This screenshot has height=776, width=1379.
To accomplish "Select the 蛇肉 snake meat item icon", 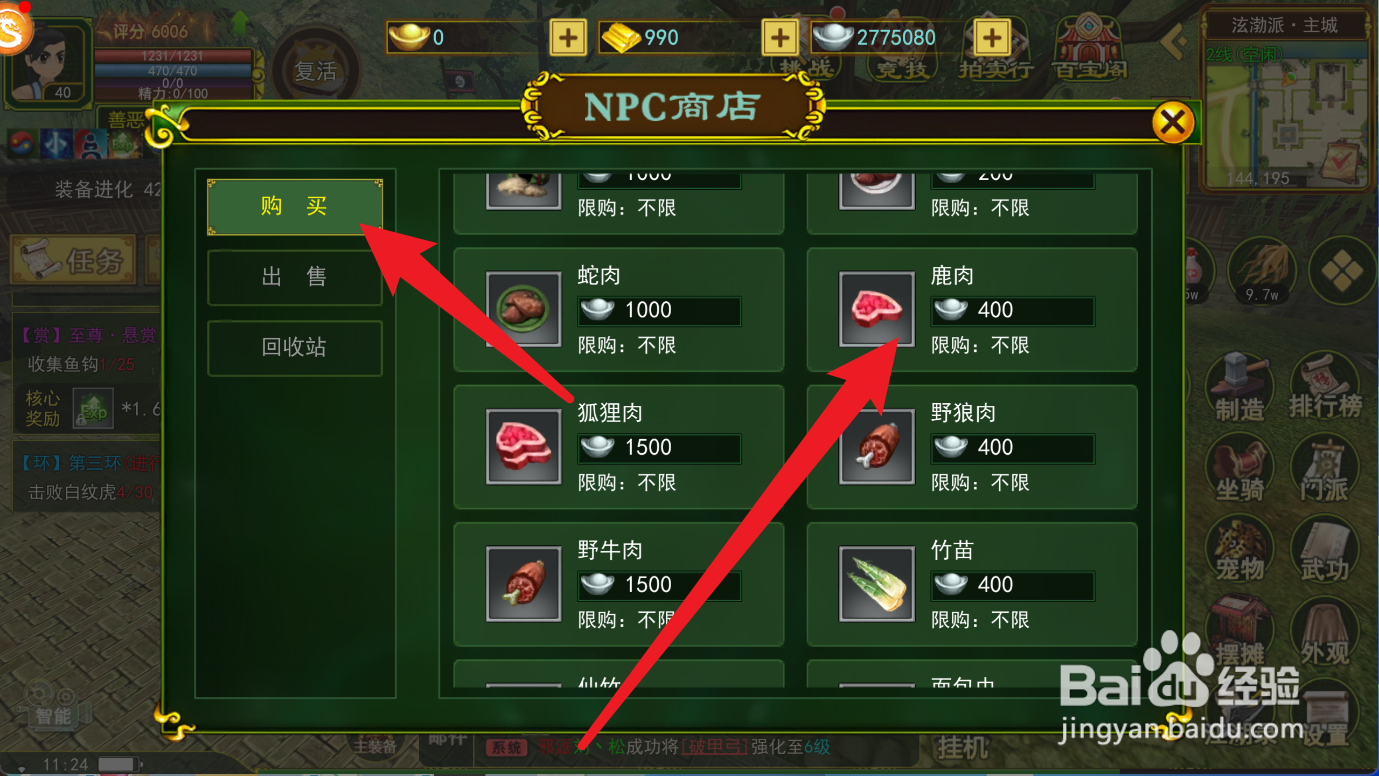I will tap(523, 309).
